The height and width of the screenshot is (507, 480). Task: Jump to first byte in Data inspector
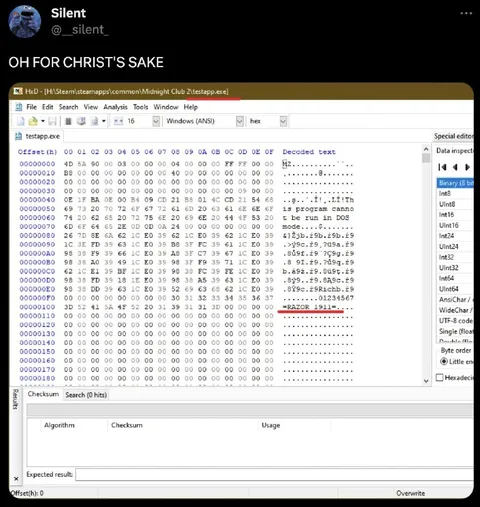pyautogui.click(x=442, y=167)
